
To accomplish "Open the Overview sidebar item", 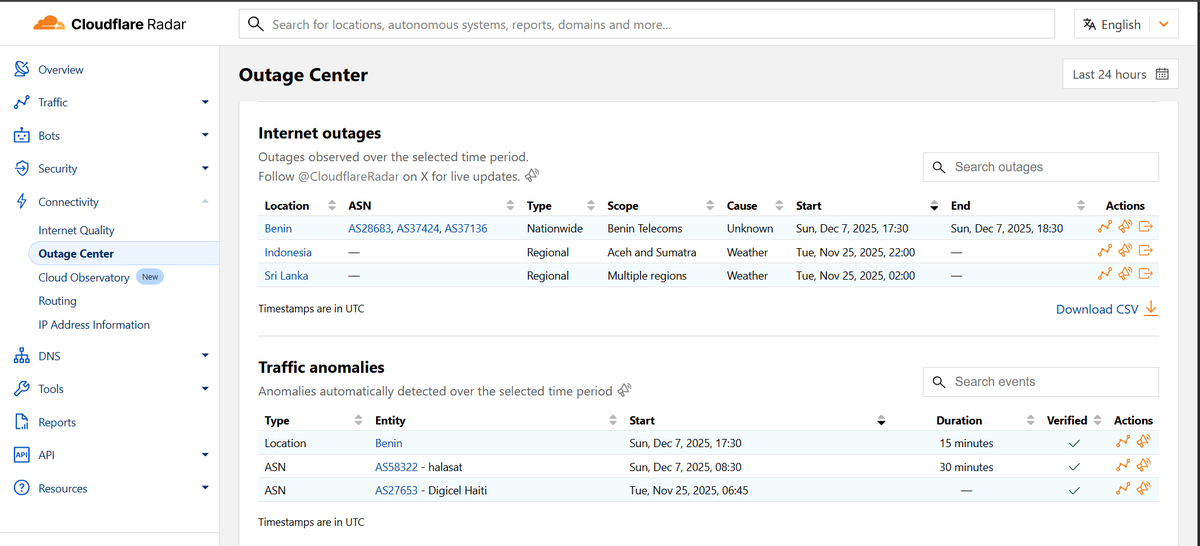I will point(61,70).
